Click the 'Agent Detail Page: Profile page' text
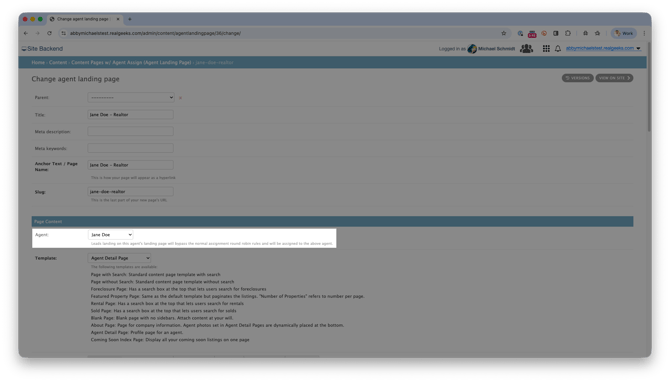Screen dimensions: 670x382 coord(137,332)
